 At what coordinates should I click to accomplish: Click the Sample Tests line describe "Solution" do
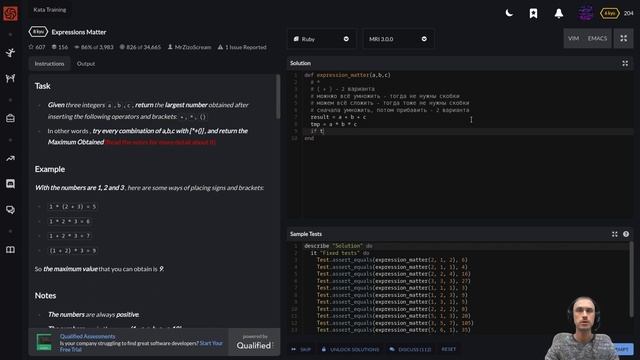pyautogui.click(x=338, y=246)
